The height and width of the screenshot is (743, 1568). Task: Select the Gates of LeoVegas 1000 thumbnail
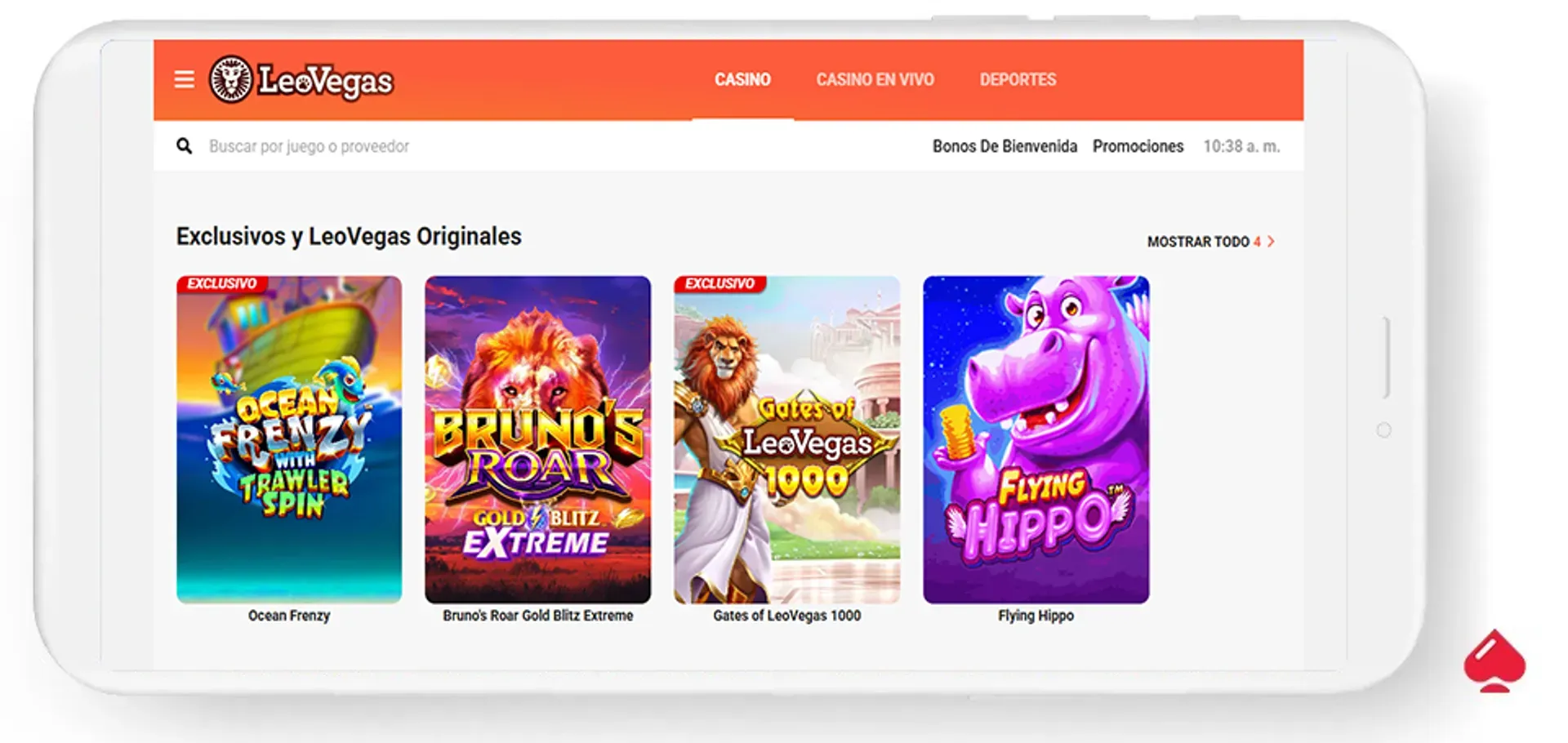(x=787, y=439)
